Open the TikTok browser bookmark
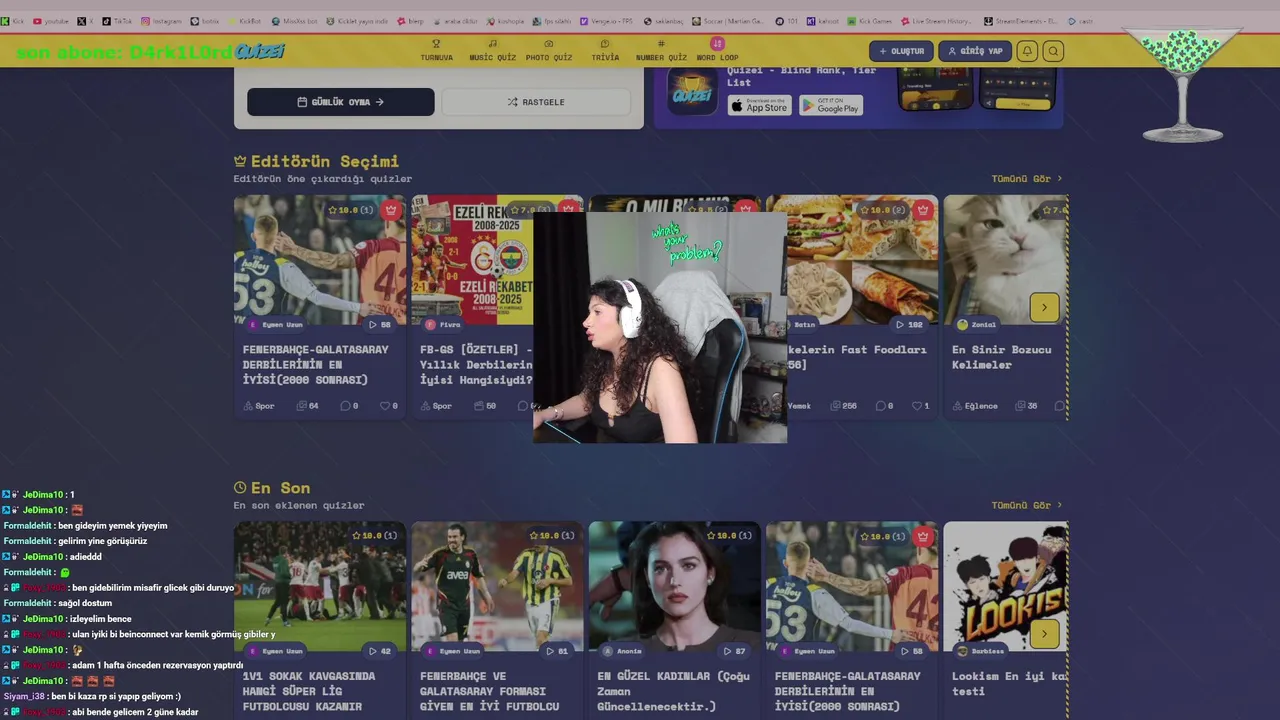This screenshot has width=1280, height=720. tap(117, 21)
